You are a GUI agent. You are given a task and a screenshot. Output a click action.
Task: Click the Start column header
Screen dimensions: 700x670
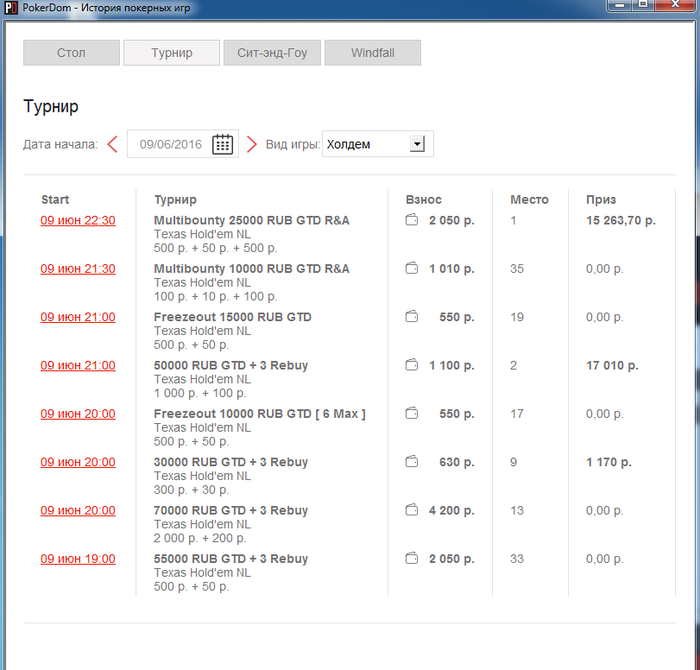point(55,200)
